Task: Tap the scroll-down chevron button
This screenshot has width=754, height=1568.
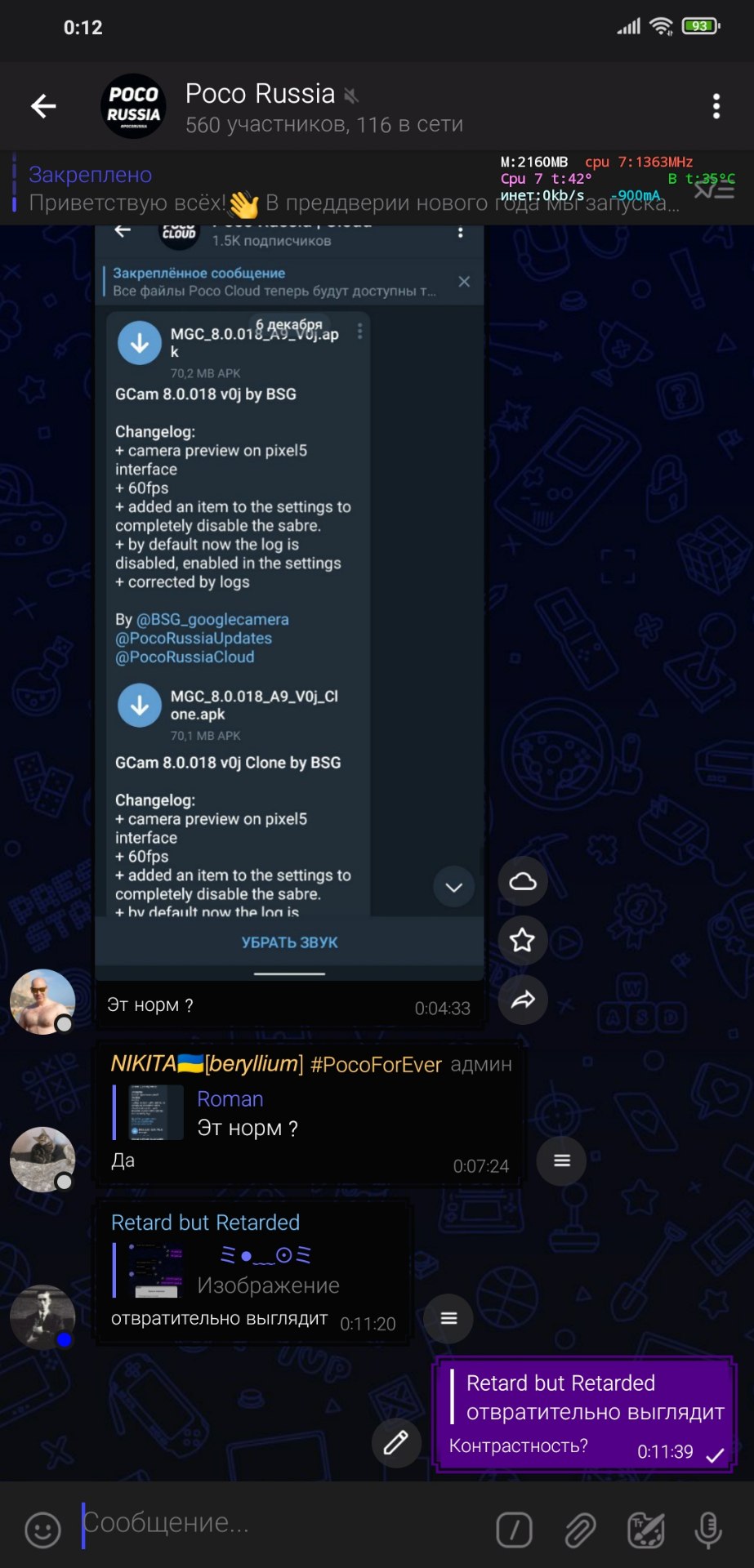Action: [454, 887]
